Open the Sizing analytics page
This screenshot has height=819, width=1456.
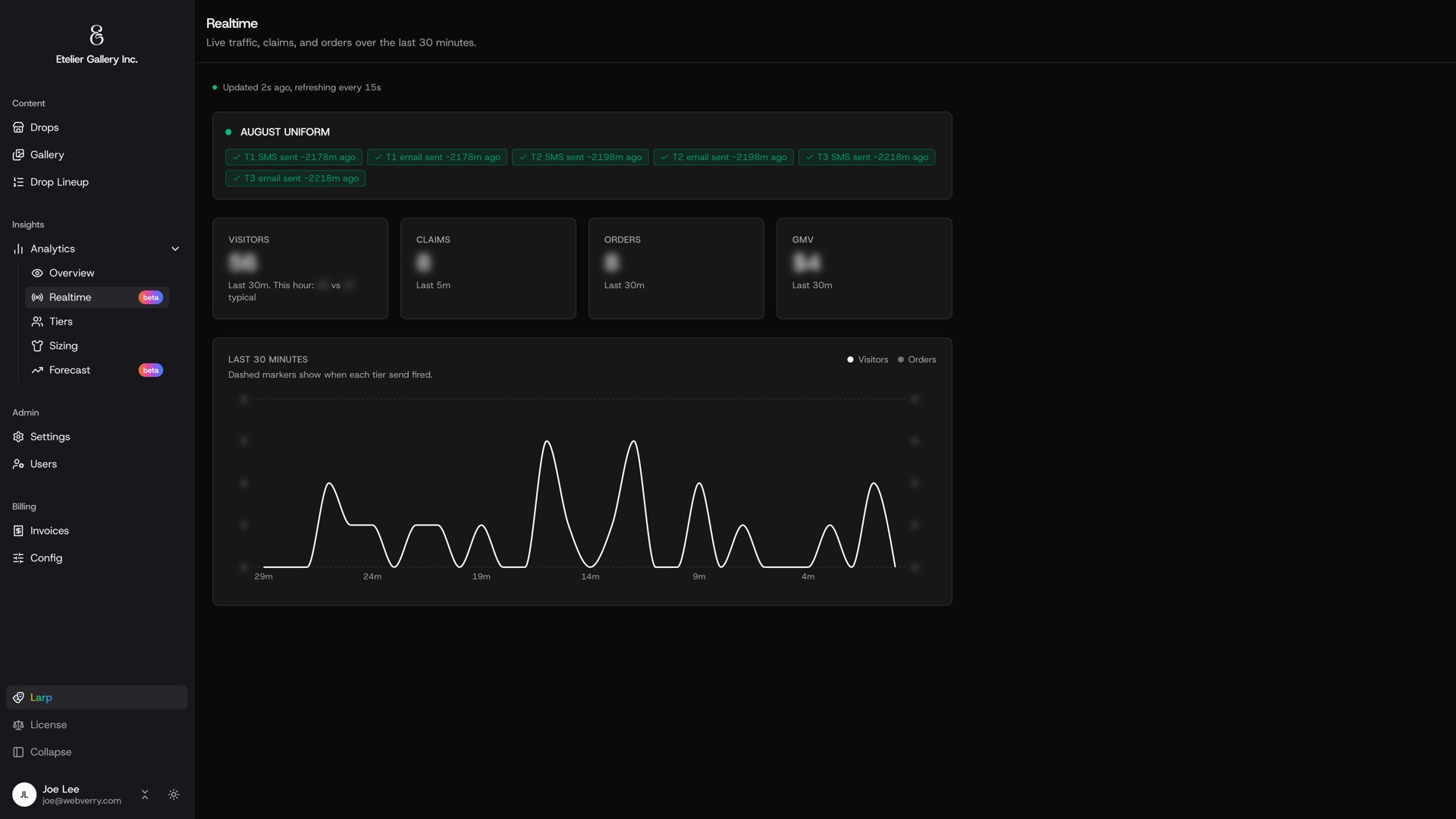[97, 346]
